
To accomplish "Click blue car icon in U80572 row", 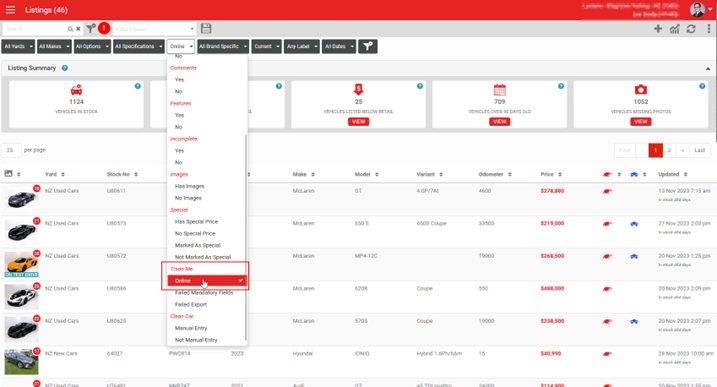I will [x=634, y=256].
